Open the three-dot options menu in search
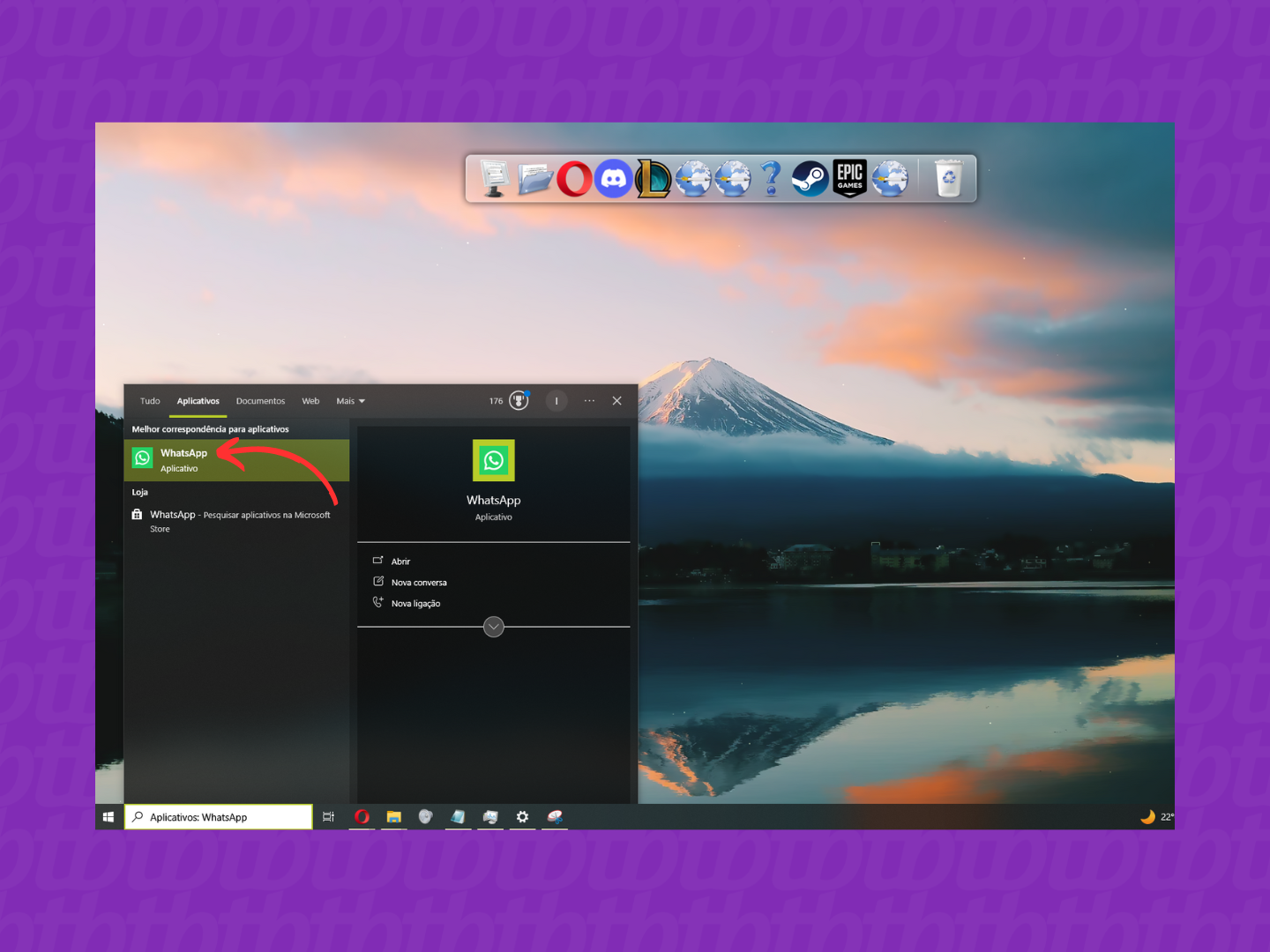Image resolution: width=1270 pixels, height=952 pixels. pyautogui.click(x=589, y=401)
